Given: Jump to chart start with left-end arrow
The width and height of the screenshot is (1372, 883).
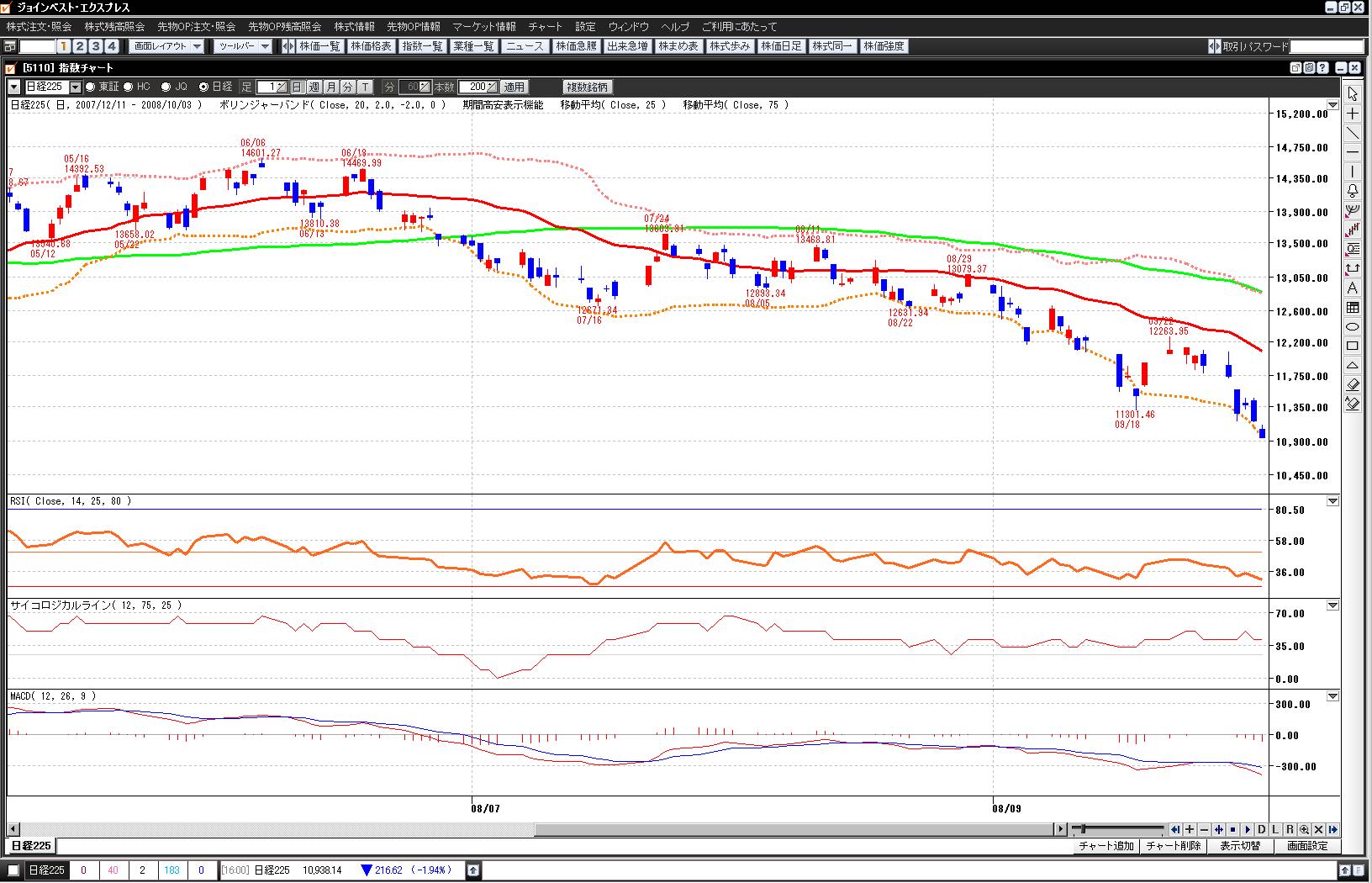Looking at the screenshot, I should pyautogui.click(x=1175, y=829).
